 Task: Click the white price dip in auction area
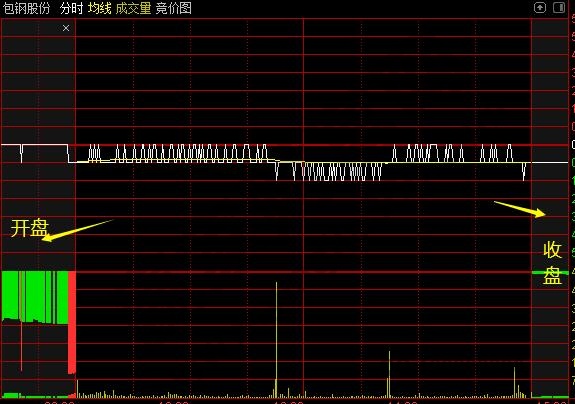click(x=21, y=154)
